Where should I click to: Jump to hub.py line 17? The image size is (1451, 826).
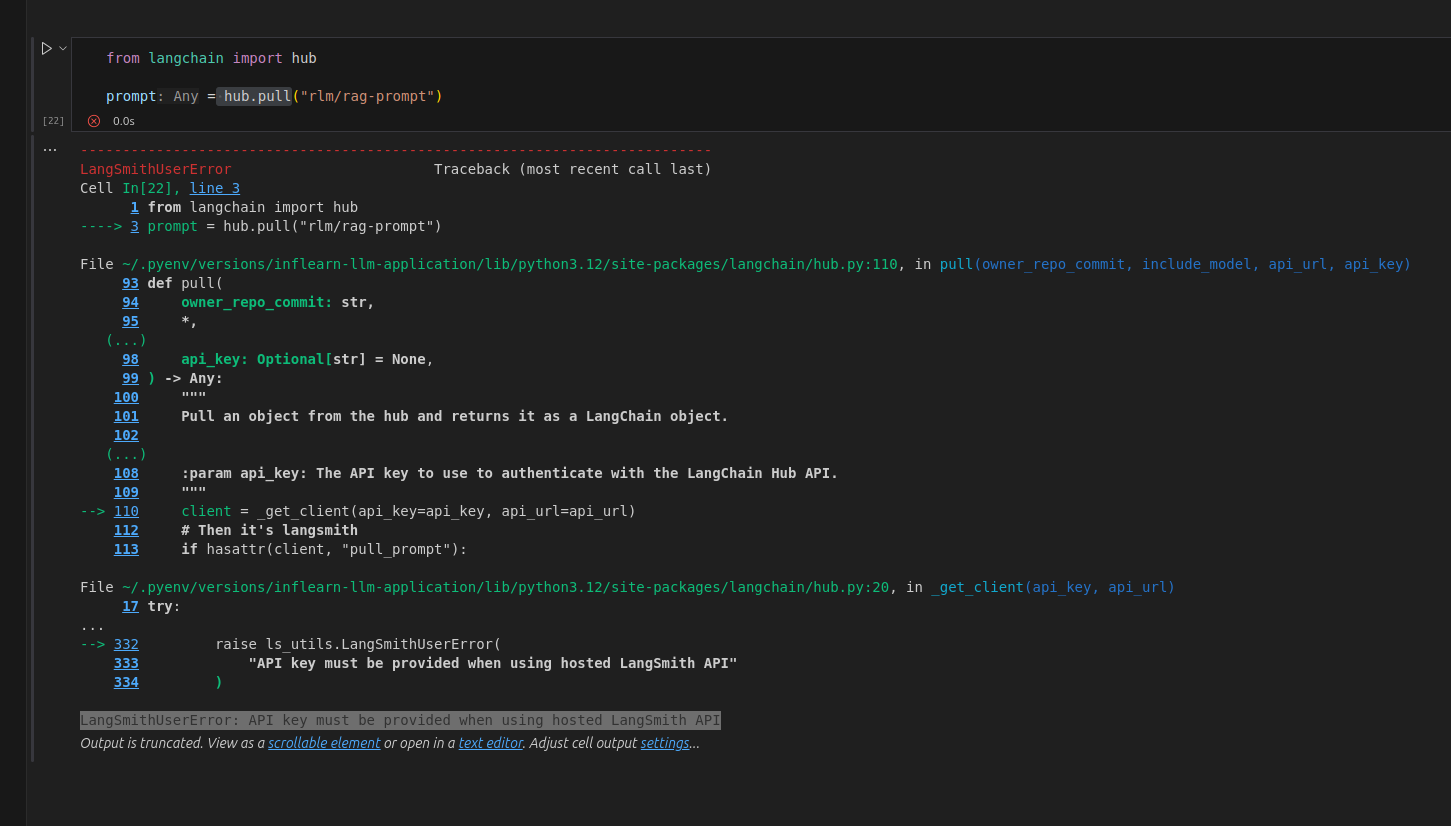(x=131, y=606)
